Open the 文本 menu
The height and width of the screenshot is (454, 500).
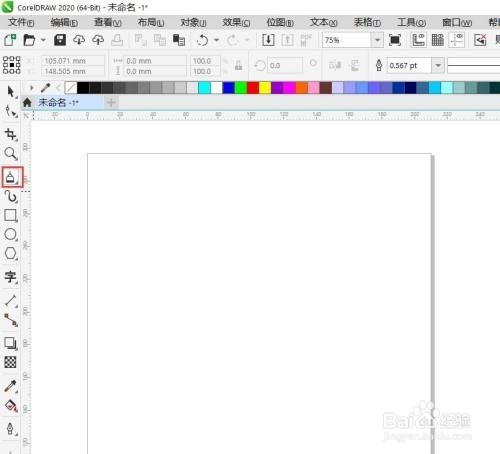click(x=324, y=22)
